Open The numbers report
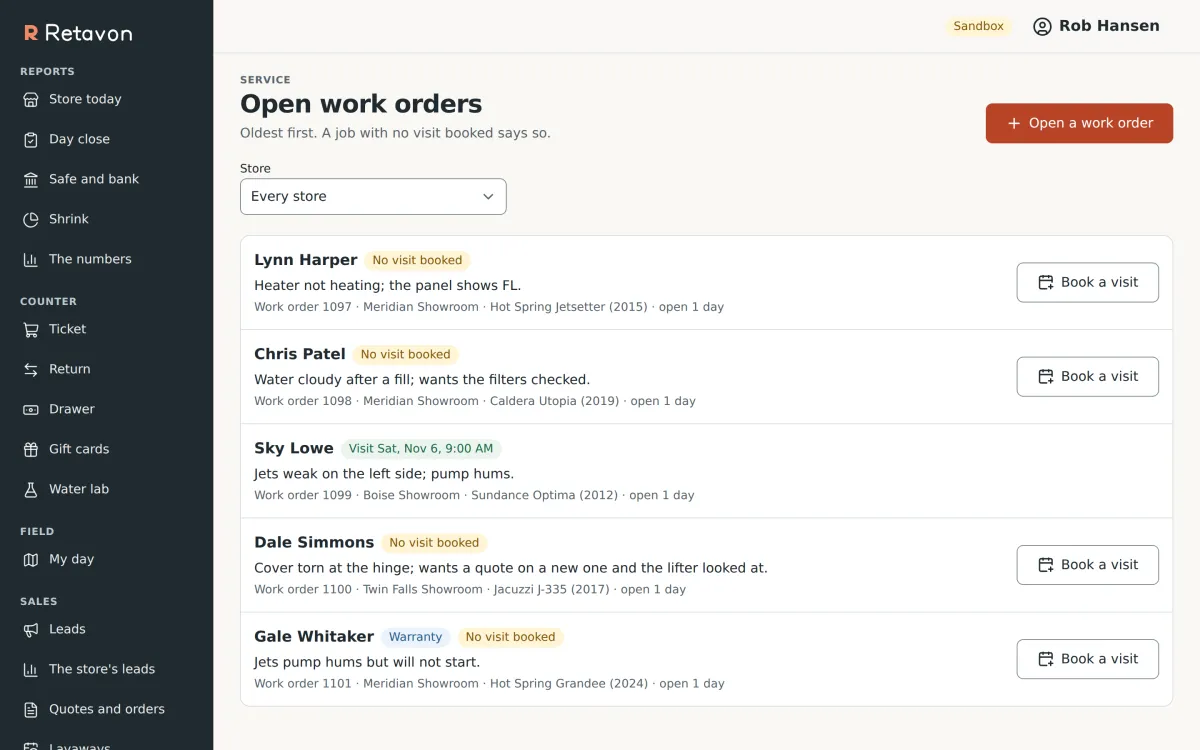This screenshot has height=750, width=1200. tap(106, 259)
